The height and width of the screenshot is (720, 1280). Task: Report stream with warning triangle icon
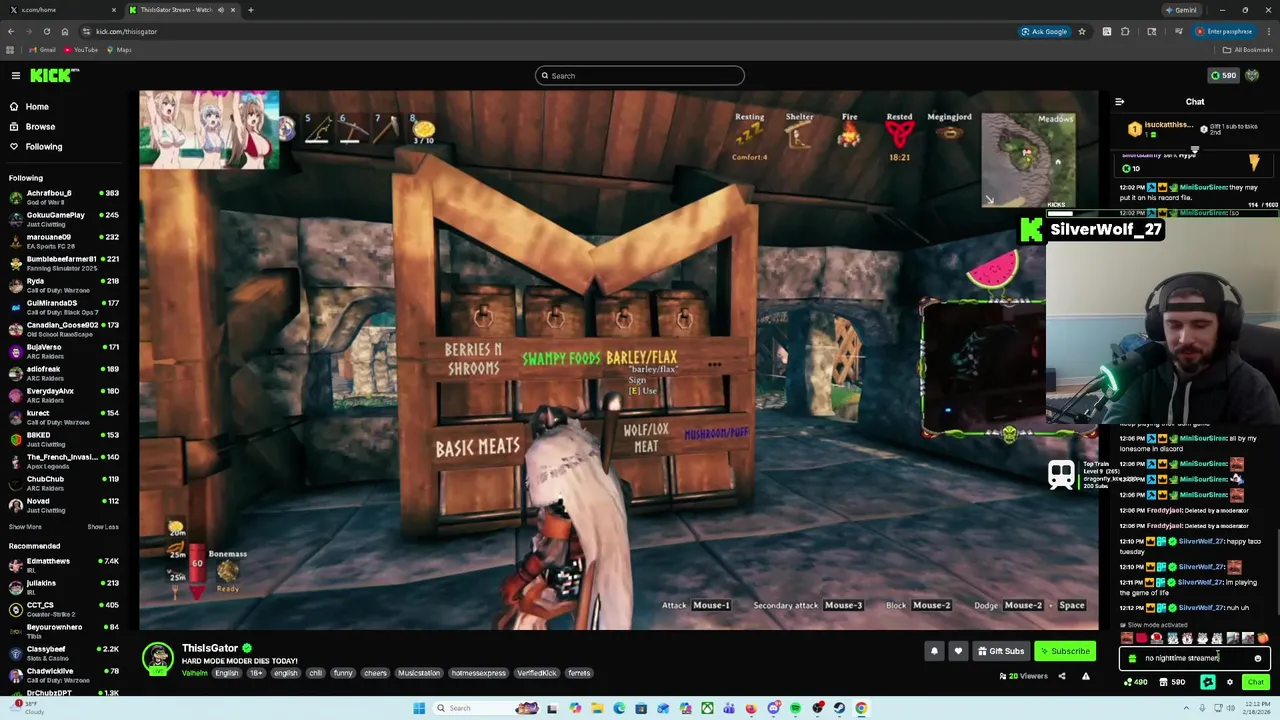point(1086,676)
